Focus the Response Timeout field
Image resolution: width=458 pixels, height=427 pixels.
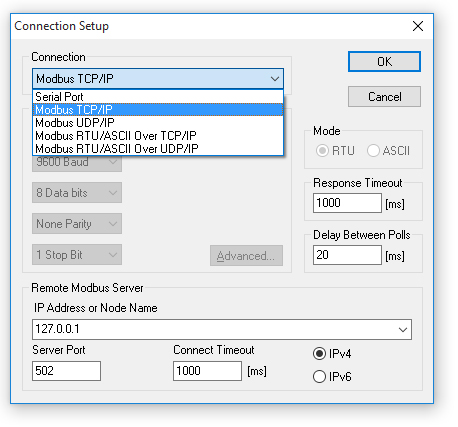click(x=347, y=203)
